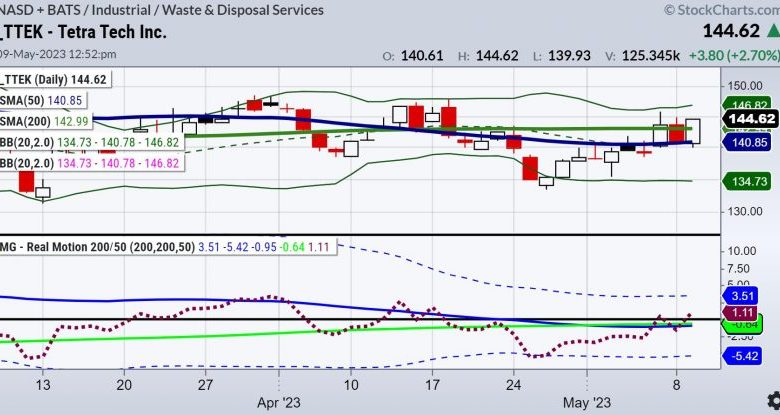Click the May '23 date axis label
Image resolution: width=780 pixels, height=415 pixels.
[x=587, y=403]
